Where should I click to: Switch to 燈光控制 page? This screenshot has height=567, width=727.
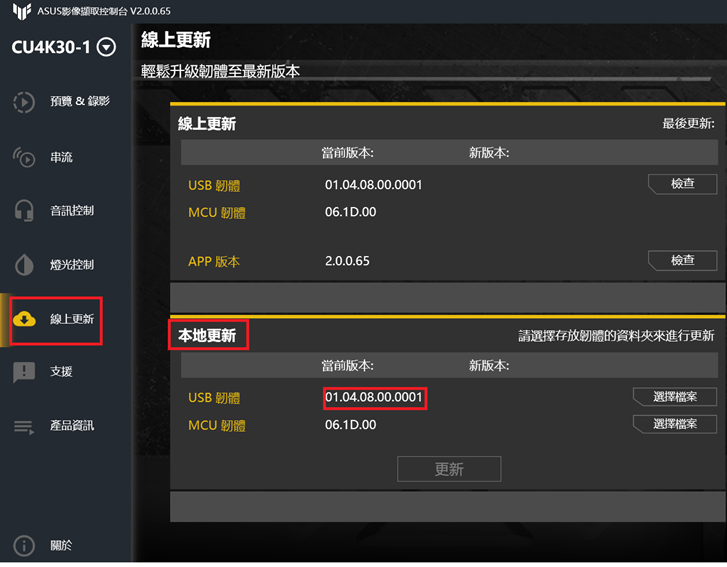72,265
